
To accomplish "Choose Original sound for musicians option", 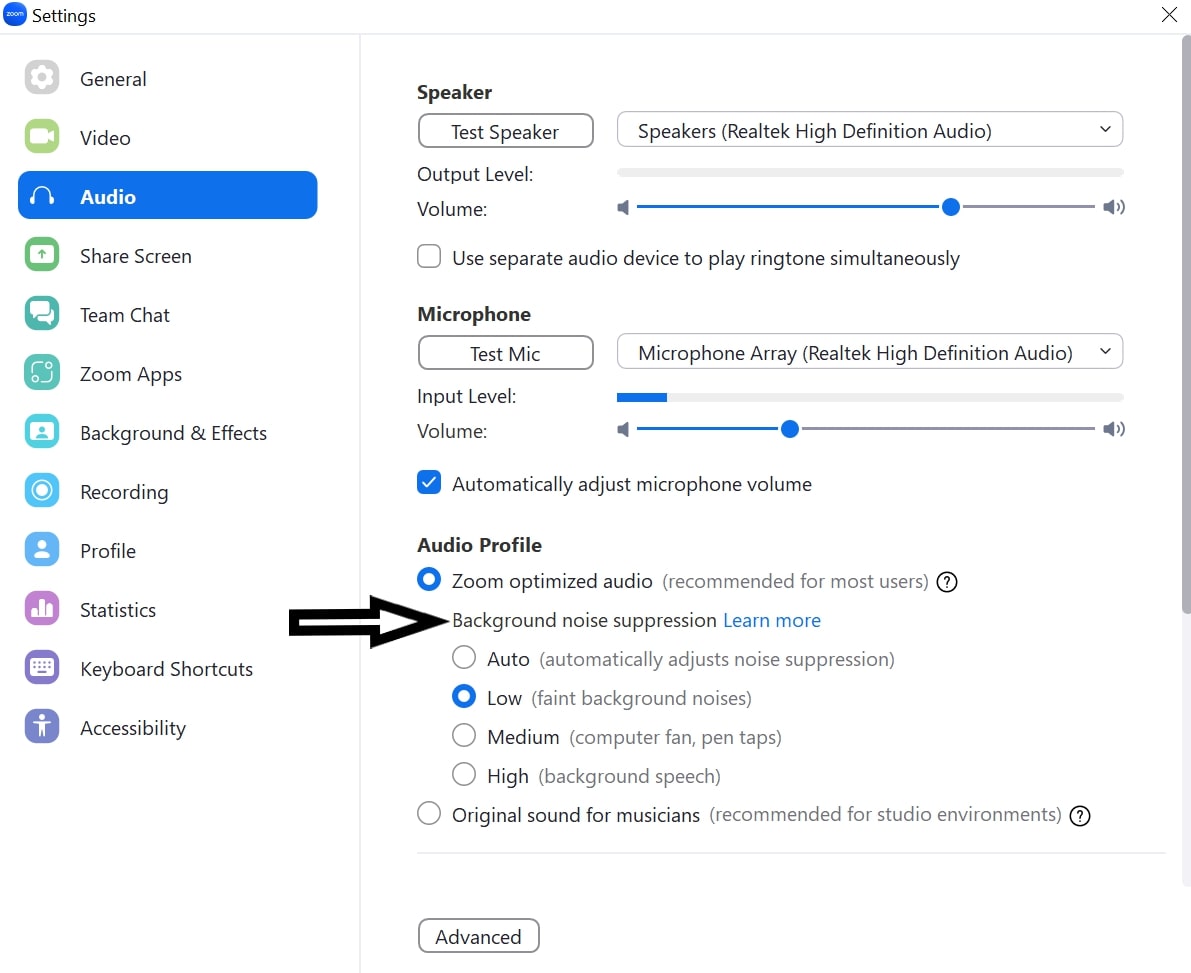I will point(429,813).
